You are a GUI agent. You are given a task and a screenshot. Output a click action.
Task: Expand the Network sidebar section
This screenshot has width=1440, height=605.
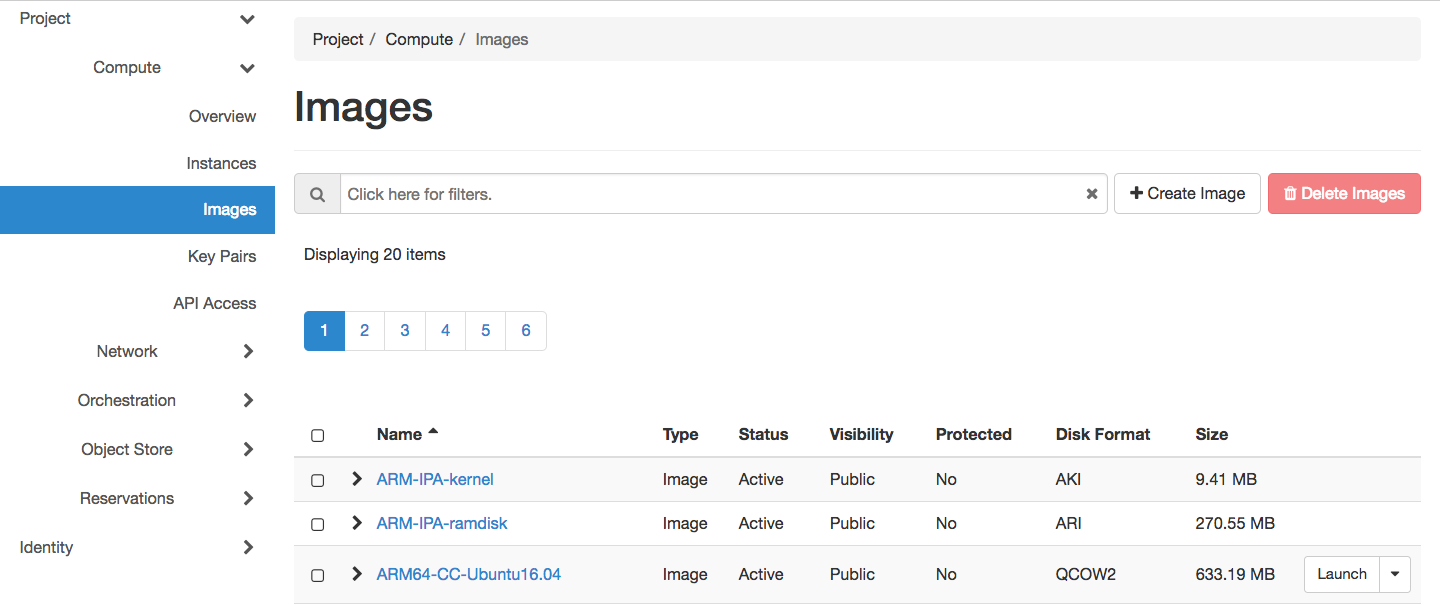[248, 351]
